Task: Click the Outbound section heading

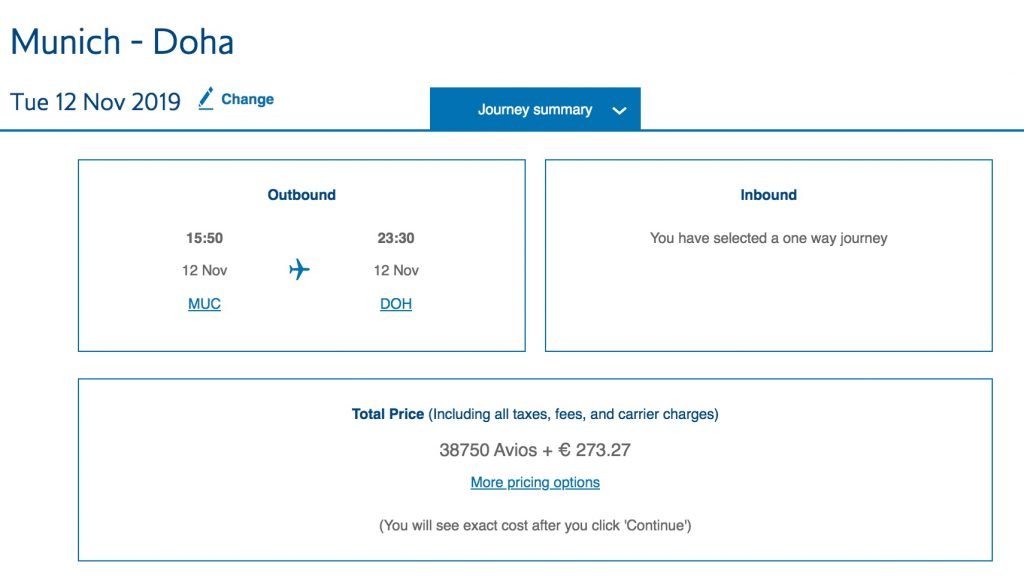Action: tap(302, 195)
